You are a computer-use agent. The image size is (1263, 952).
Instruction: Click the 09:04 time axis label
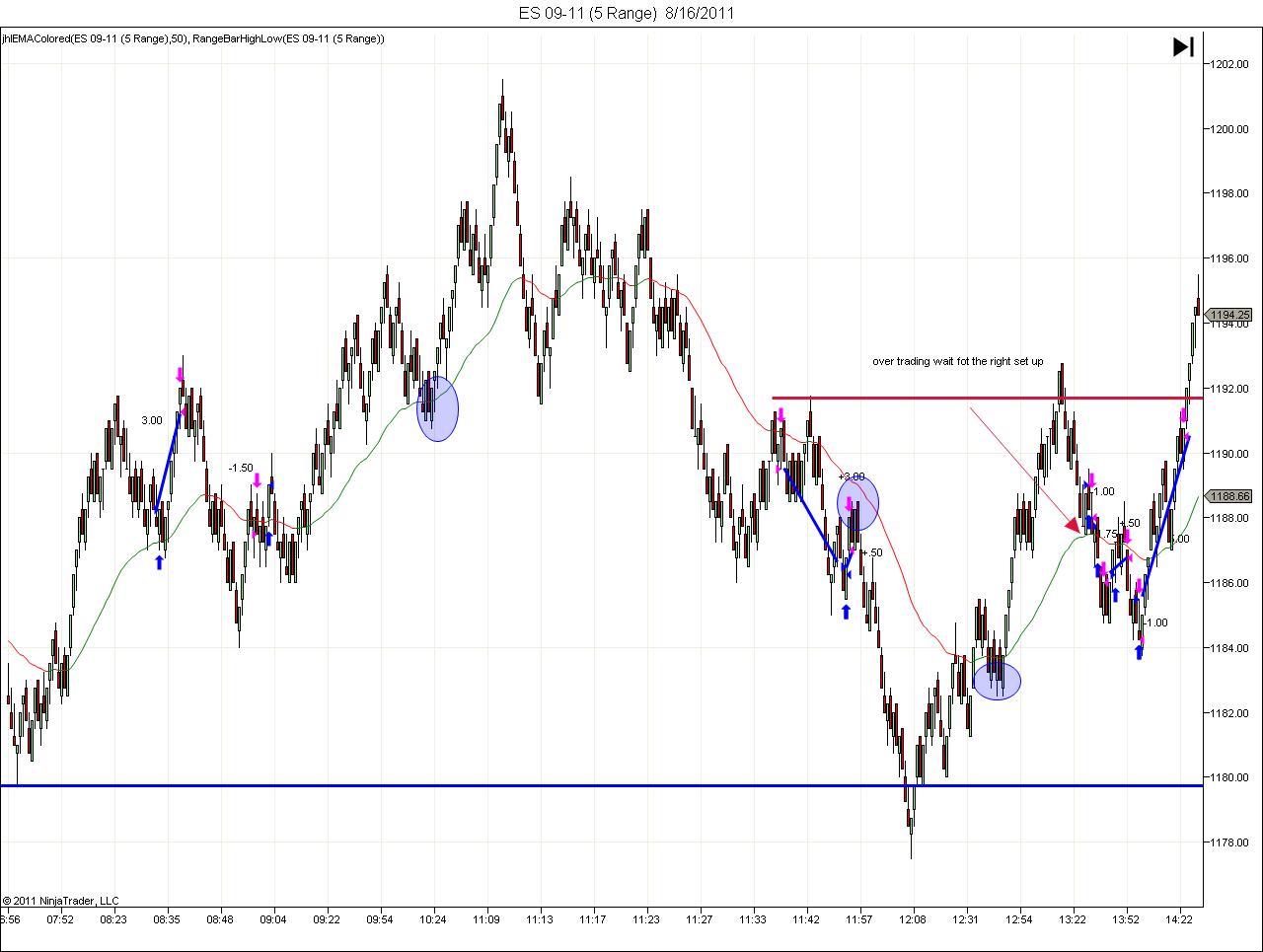[273, 919]
